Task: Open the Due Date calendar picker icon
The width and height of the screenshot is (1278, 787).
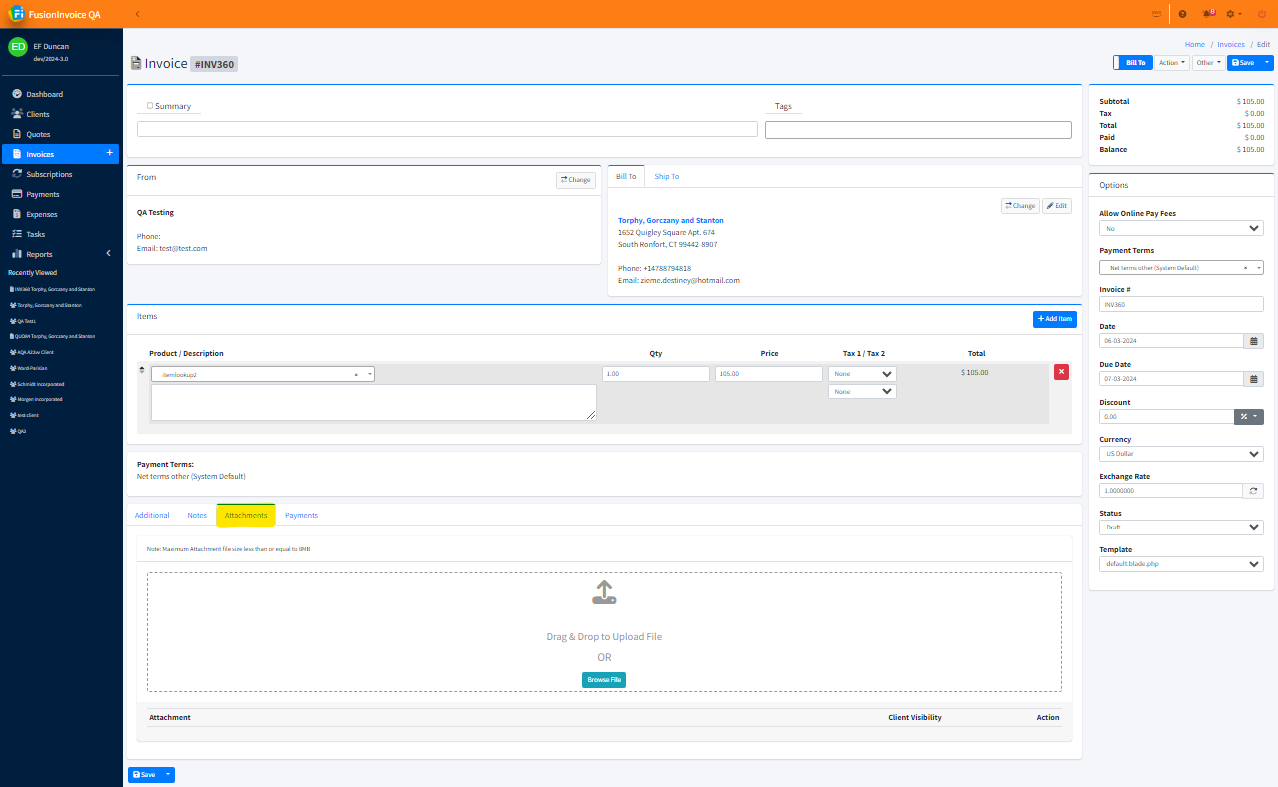Action: point(1253,379)
